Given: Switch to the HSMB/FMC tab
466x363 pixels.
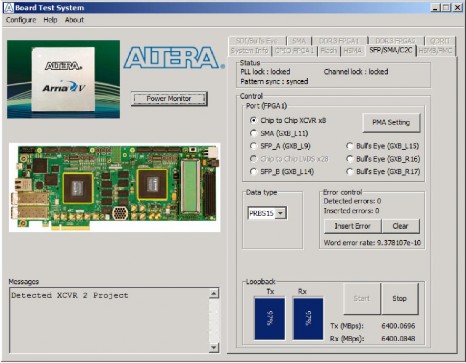Looking at the screenshot, I should [435, 51].
